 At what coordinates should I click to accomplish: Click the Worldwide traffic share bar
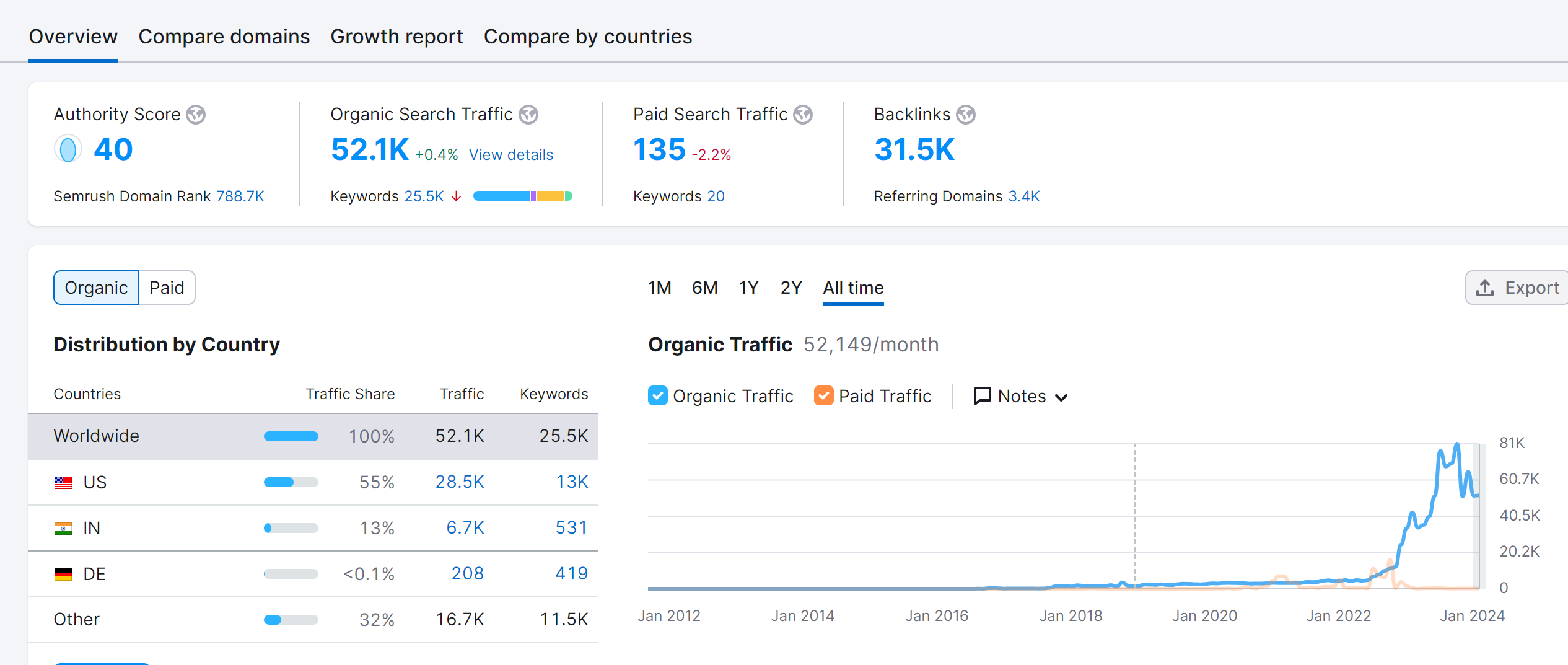point(291,436)
